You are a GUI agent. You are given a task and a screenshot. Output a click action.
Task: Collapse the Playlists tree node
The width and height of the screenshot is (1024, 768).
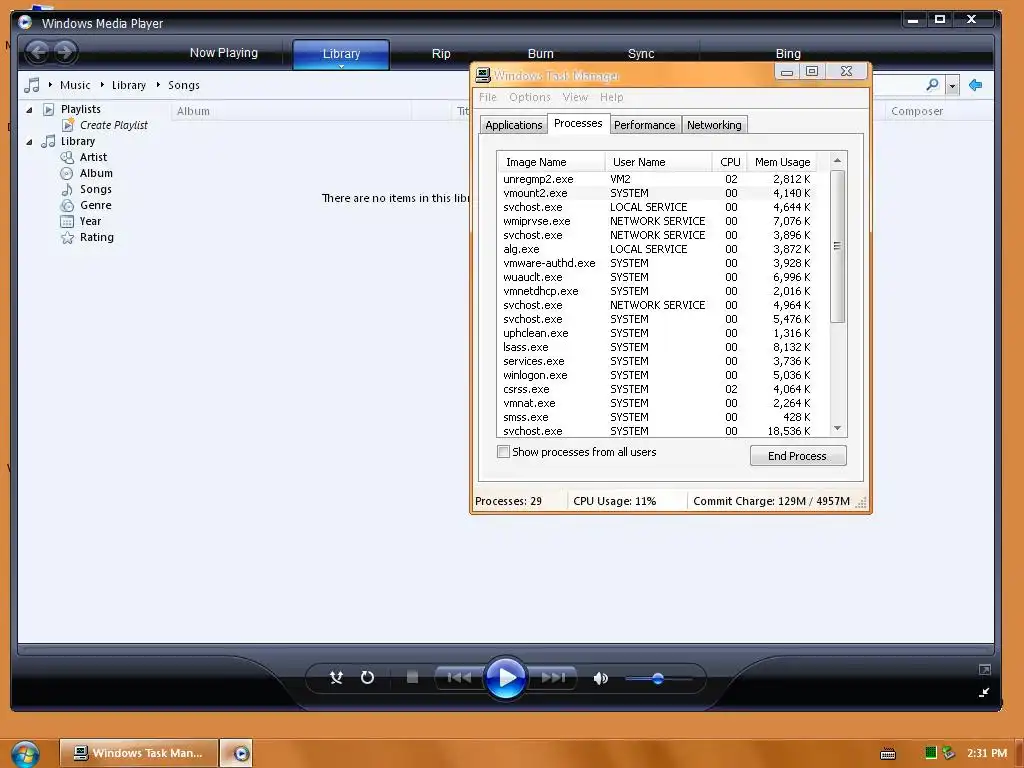29,110
